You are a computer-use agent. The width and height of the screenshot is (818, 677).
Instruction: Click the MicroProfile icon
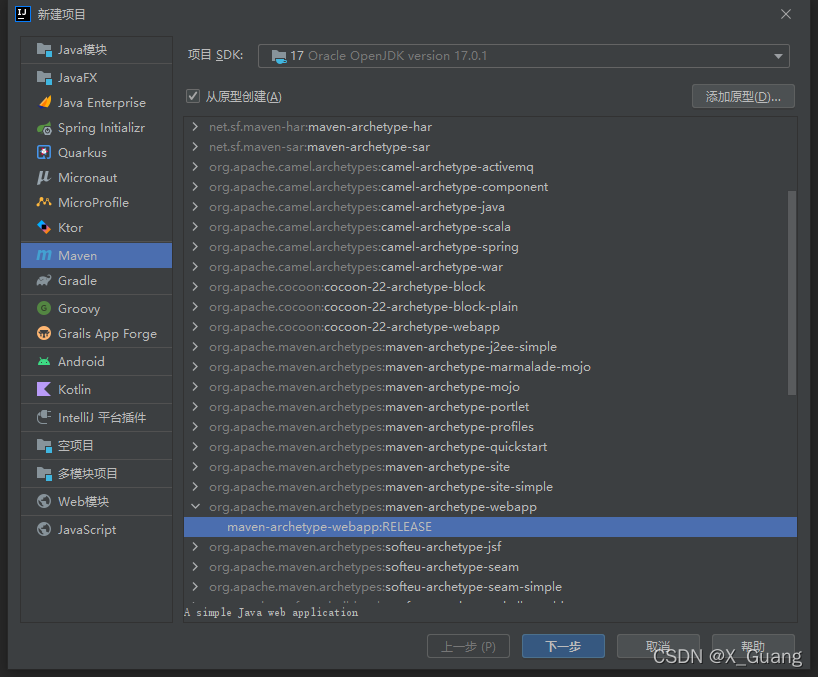(44, 202)
